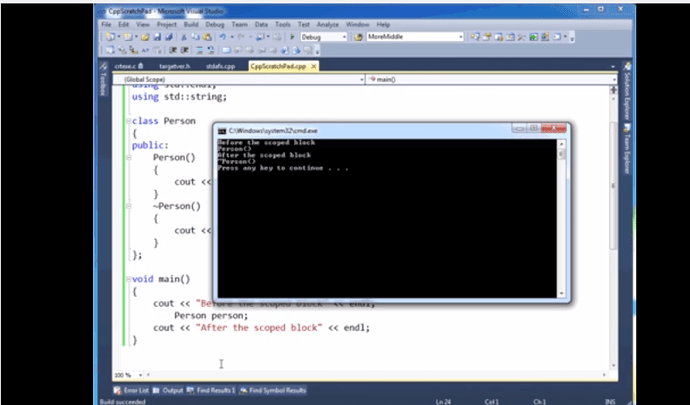The width and height of the screenshot is (690, 405).
Task: Click the Uncomment selected lines icon
Action: click(x=211, y=50)
